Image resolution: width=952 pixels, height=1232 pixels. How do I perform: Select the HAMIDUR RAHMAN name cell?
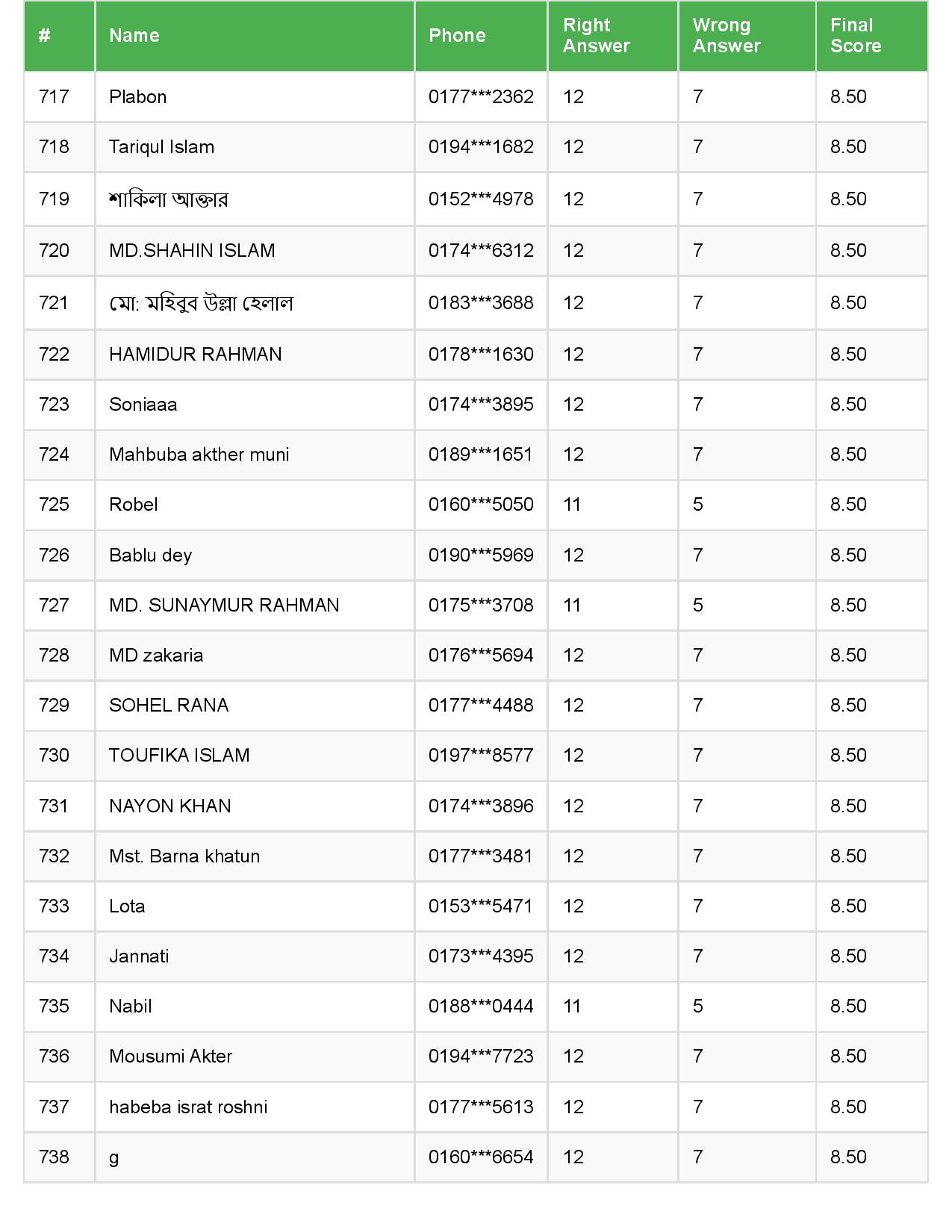point(196,355)
